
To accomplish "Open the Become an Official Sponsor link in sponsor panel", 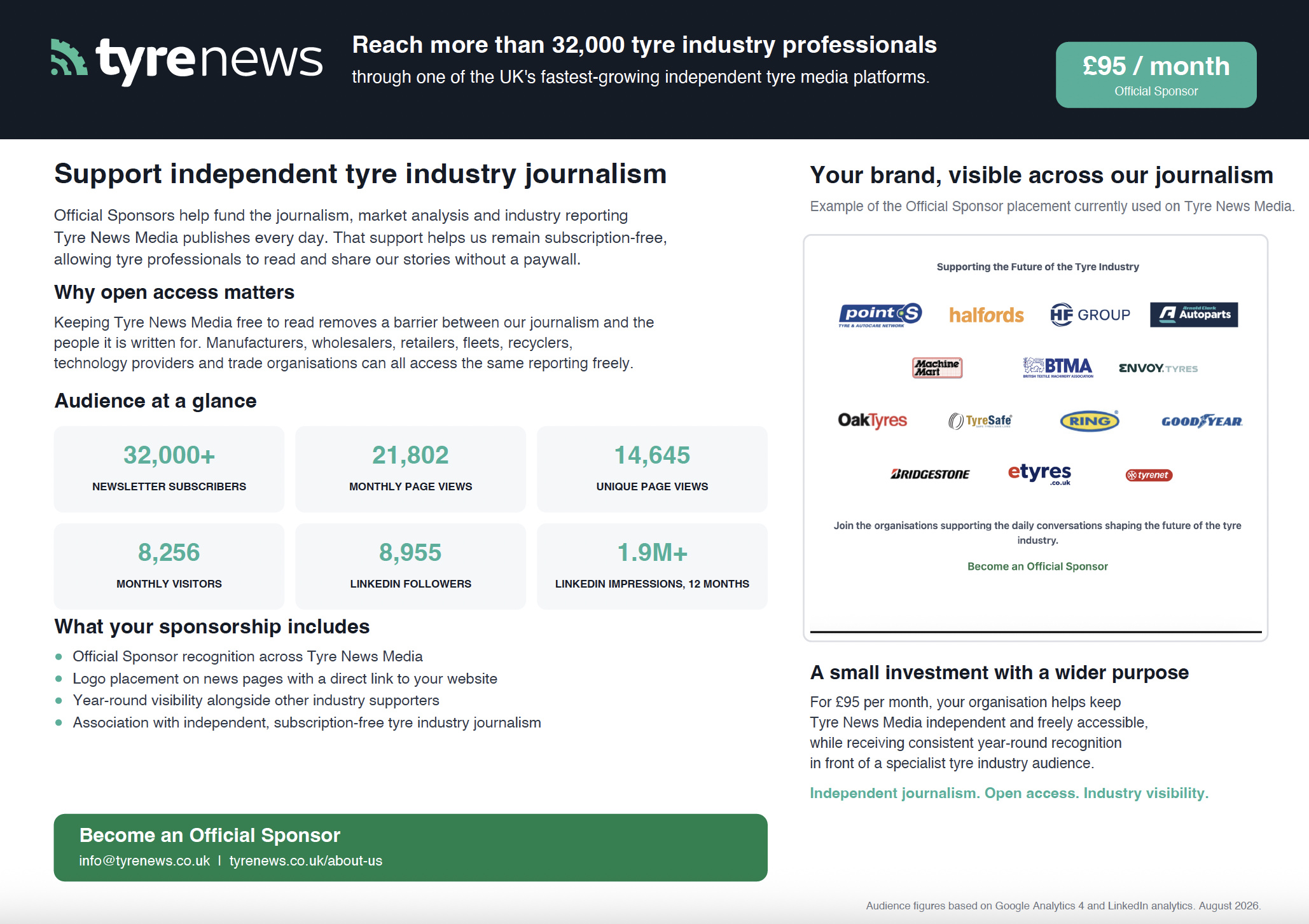I will tap(1037, 567).
